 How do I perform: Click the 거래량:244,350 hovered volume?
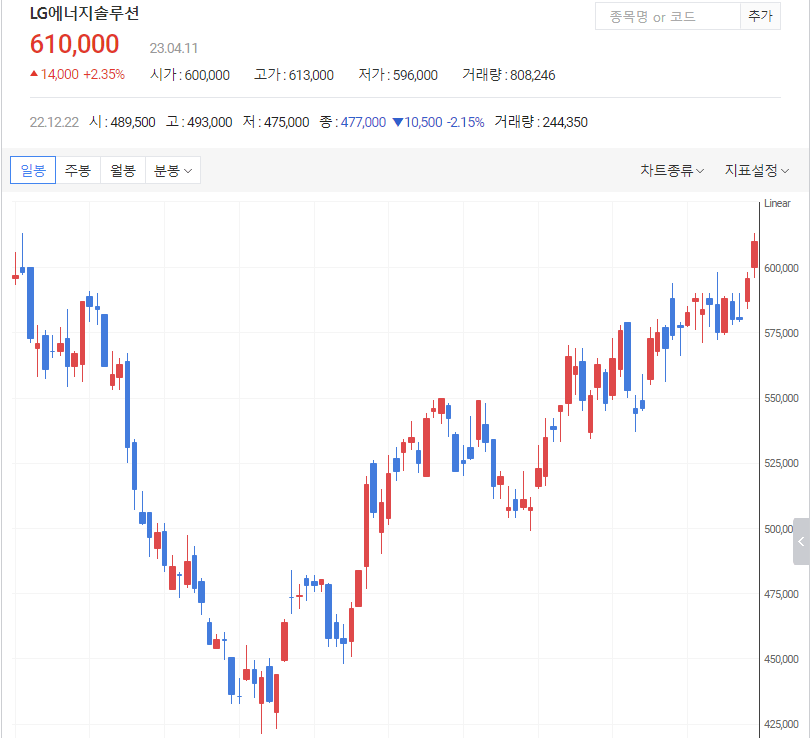541,122
